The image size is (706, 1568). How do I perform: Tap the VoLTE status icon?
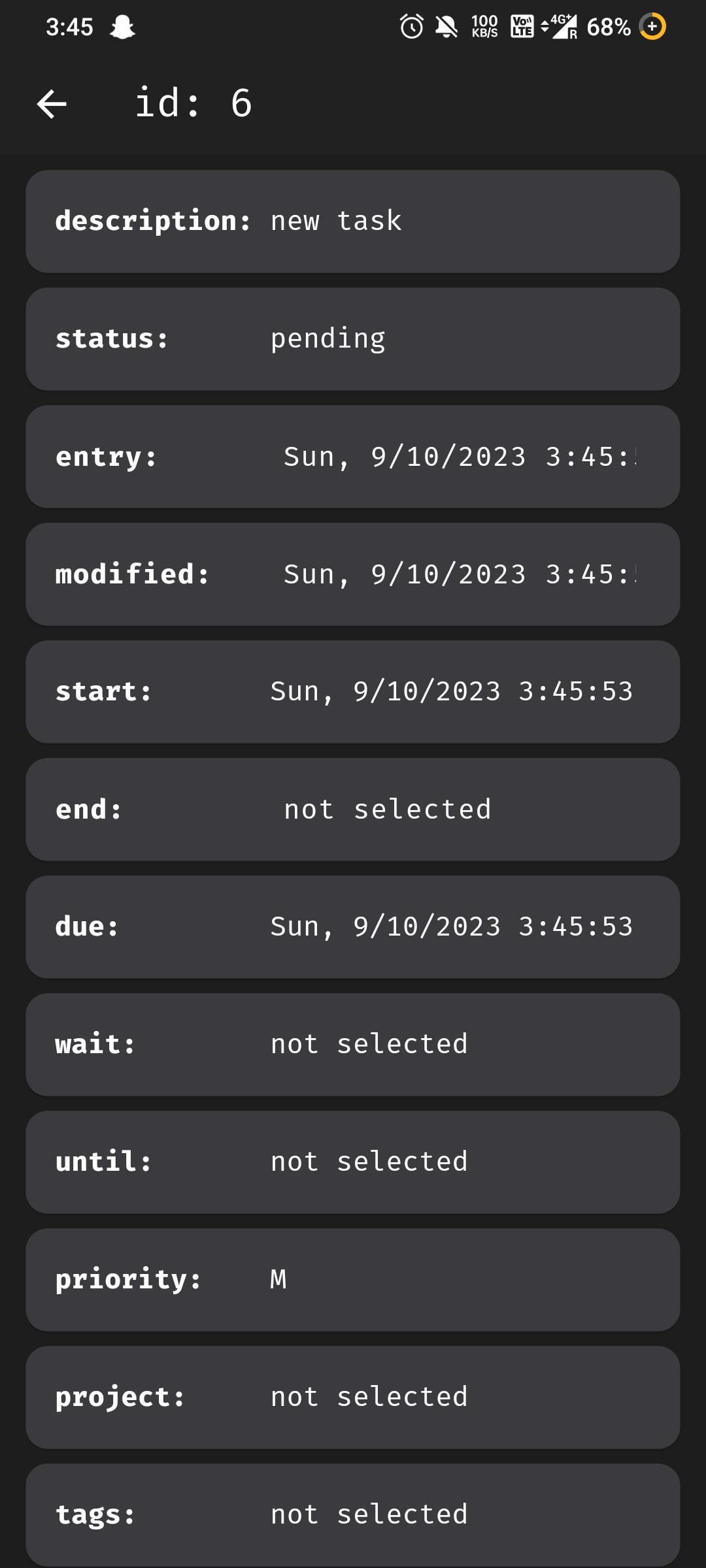click(x=521, y=26)
